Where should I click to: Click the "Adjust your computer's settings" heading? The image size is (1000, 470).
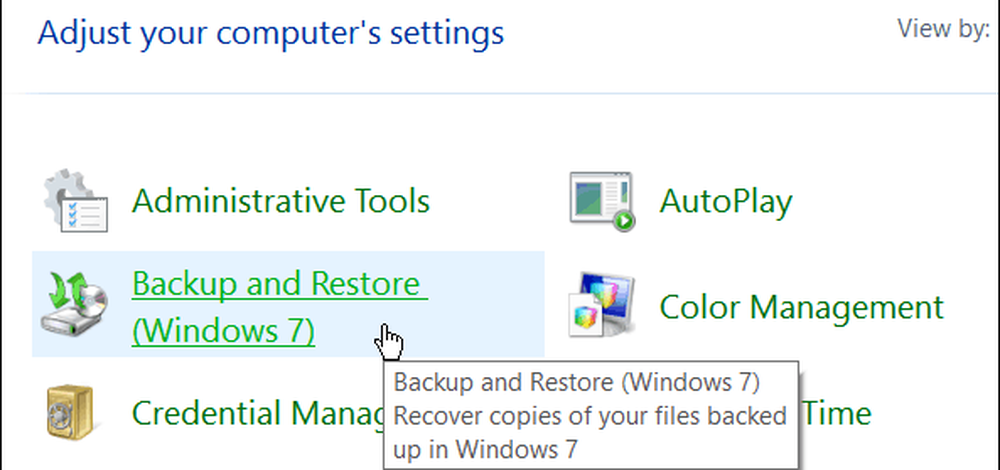[270, 34]
